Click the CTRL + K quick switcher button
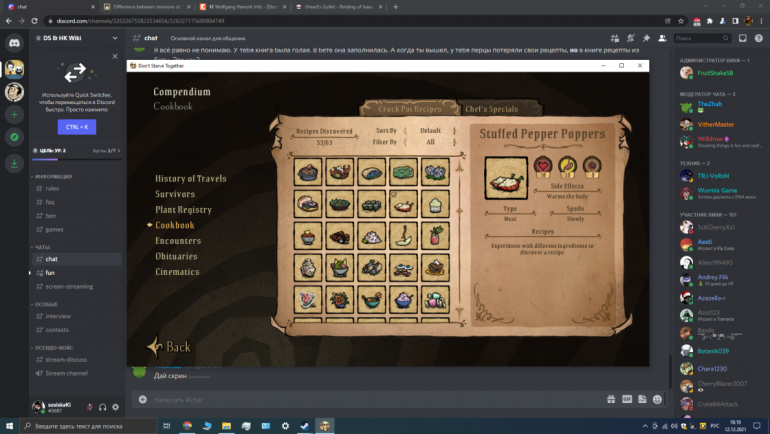 pyautogui.click(x=77, y=127)
